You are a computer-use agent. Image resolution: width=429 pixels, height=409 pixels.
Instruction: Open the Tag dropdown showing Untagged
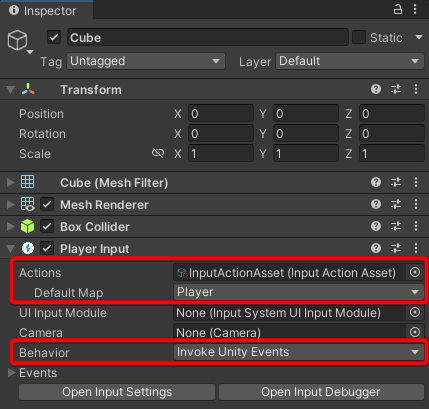click(146, 61)
